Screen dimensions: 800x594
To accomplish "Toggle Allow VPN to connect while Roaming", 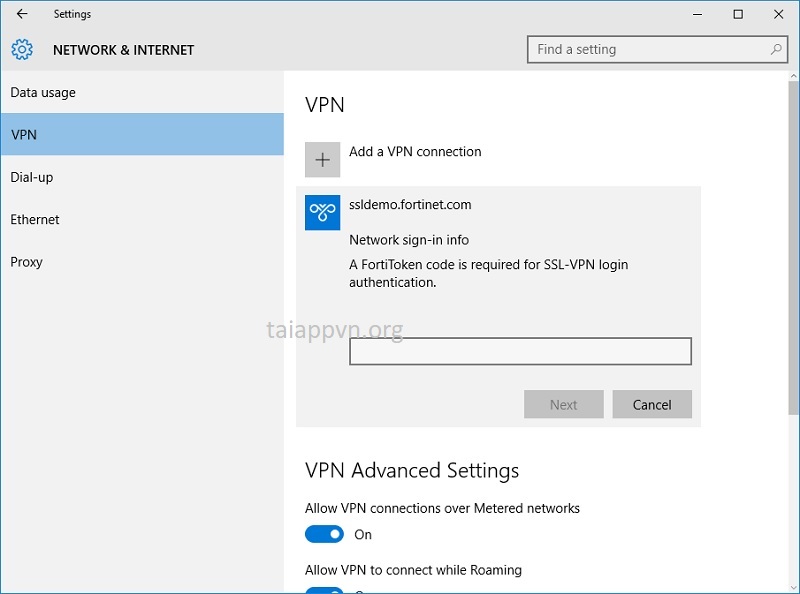I will coord(325,590).
